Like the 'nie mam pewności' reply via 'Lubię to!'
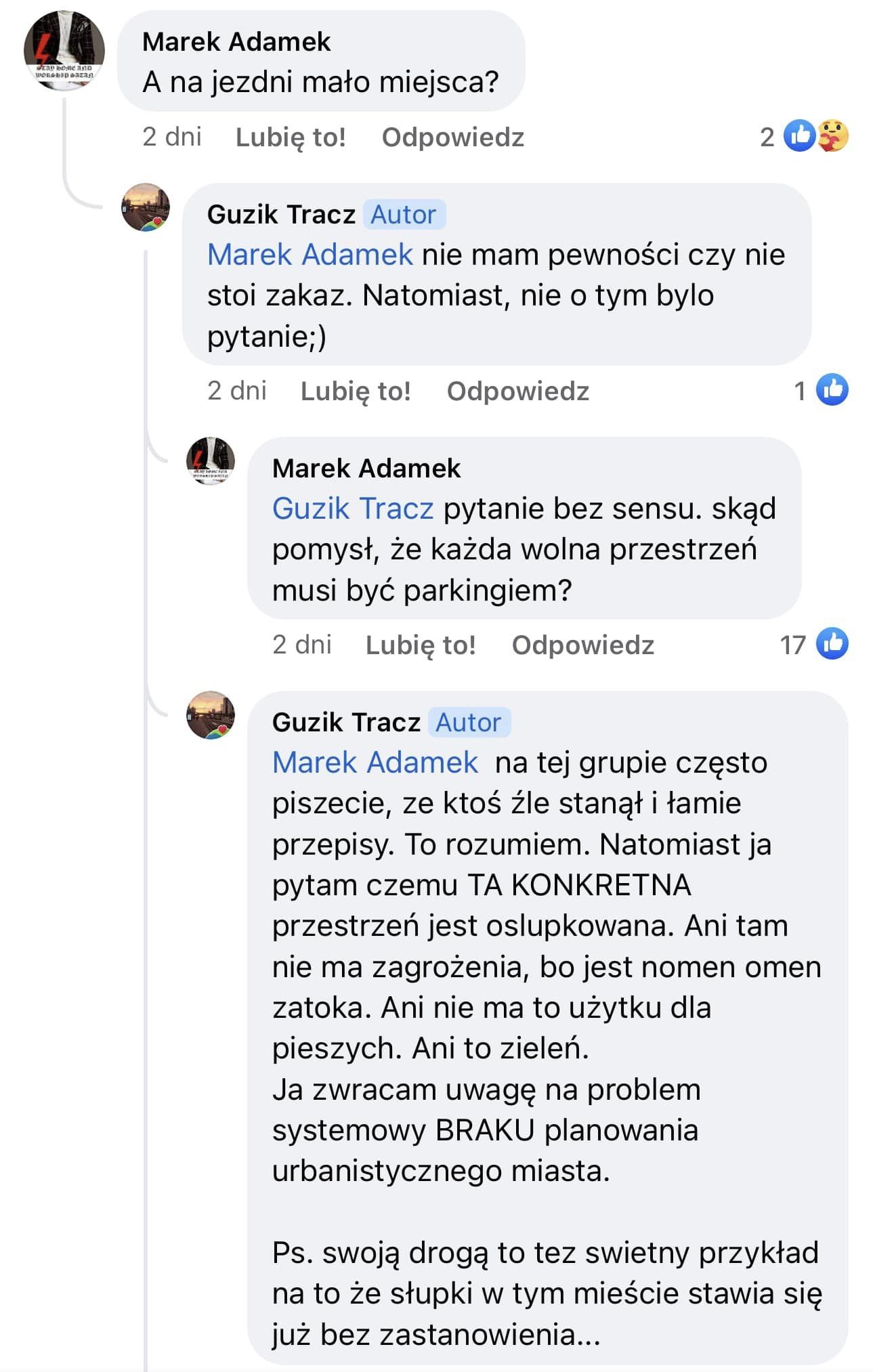Screen dimensions: 873x1372 (356, 391)
